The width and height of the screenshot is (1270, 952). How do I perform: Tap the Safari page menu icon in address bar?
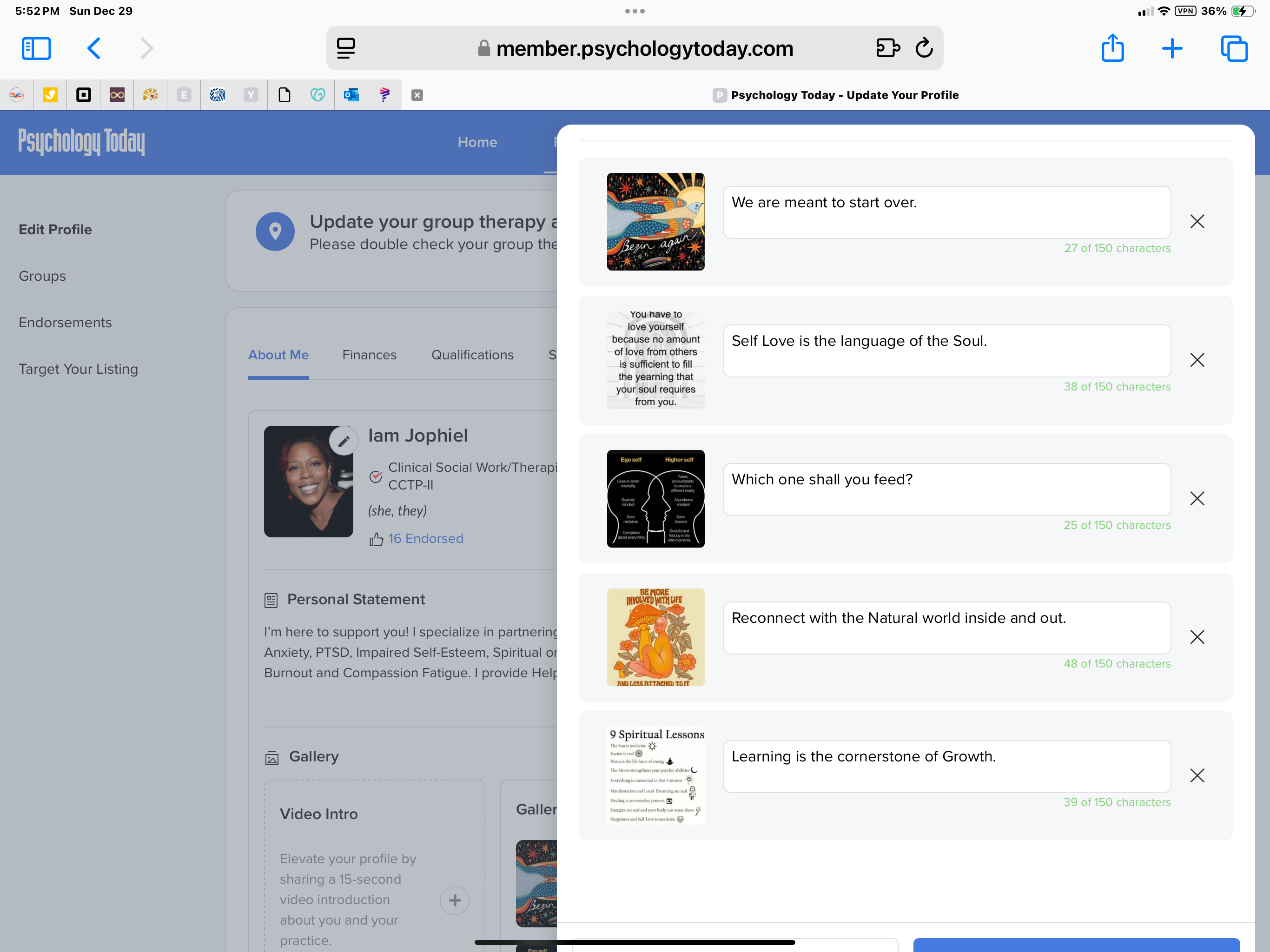coord(346,48)
